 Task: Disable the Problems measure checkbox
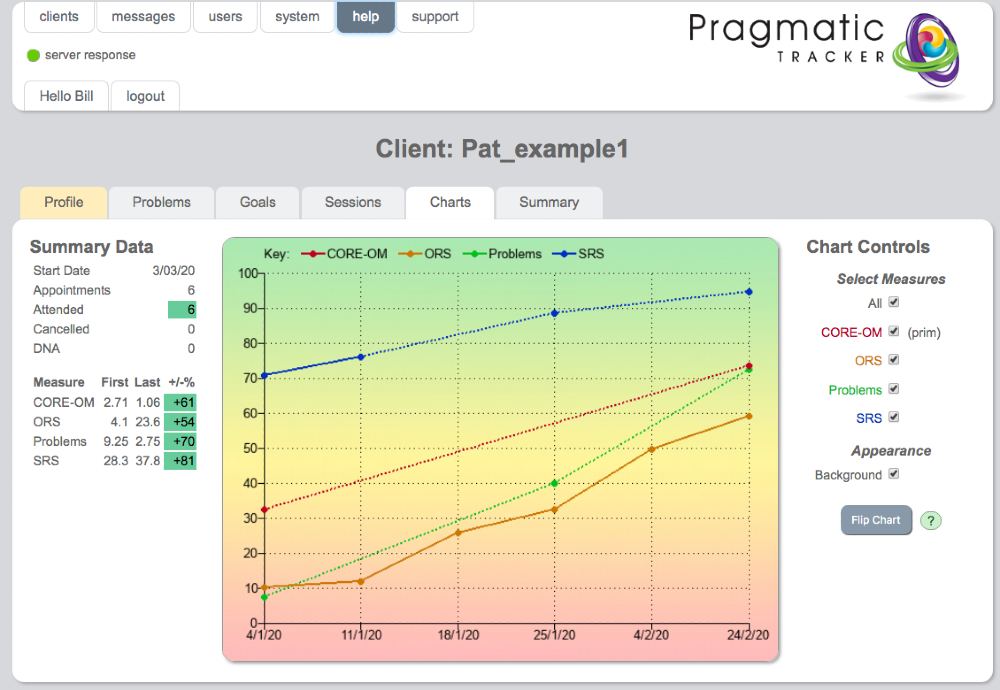pos(893,389)
